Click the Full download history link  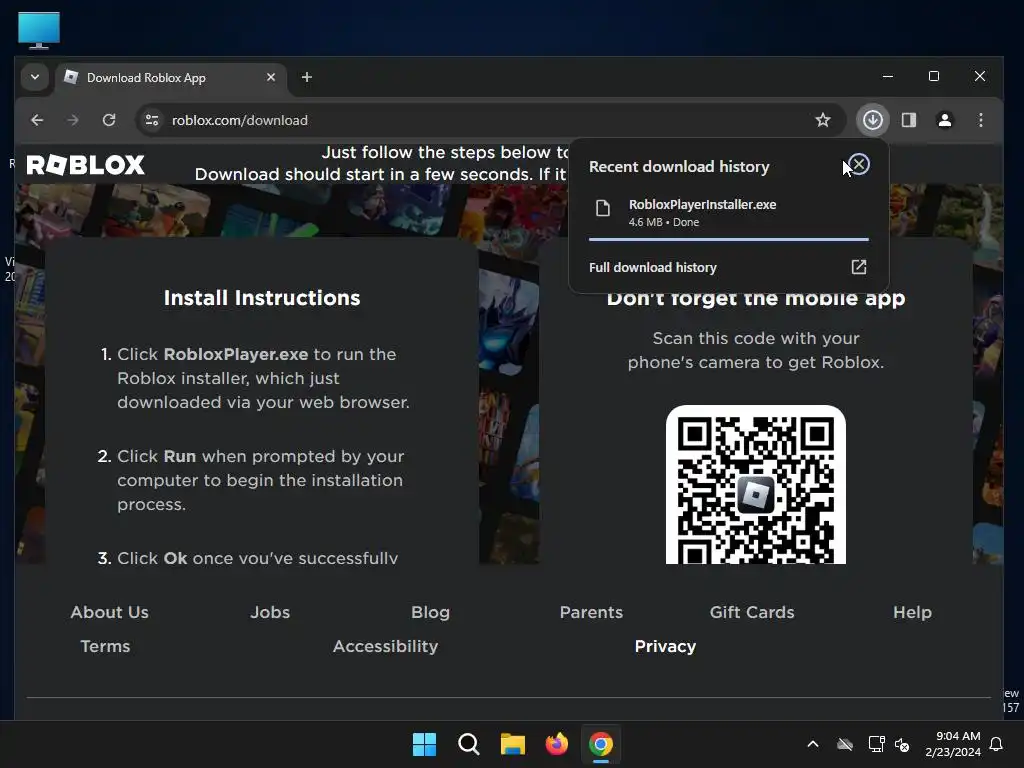pyautogui.click(x=652, y=268)
